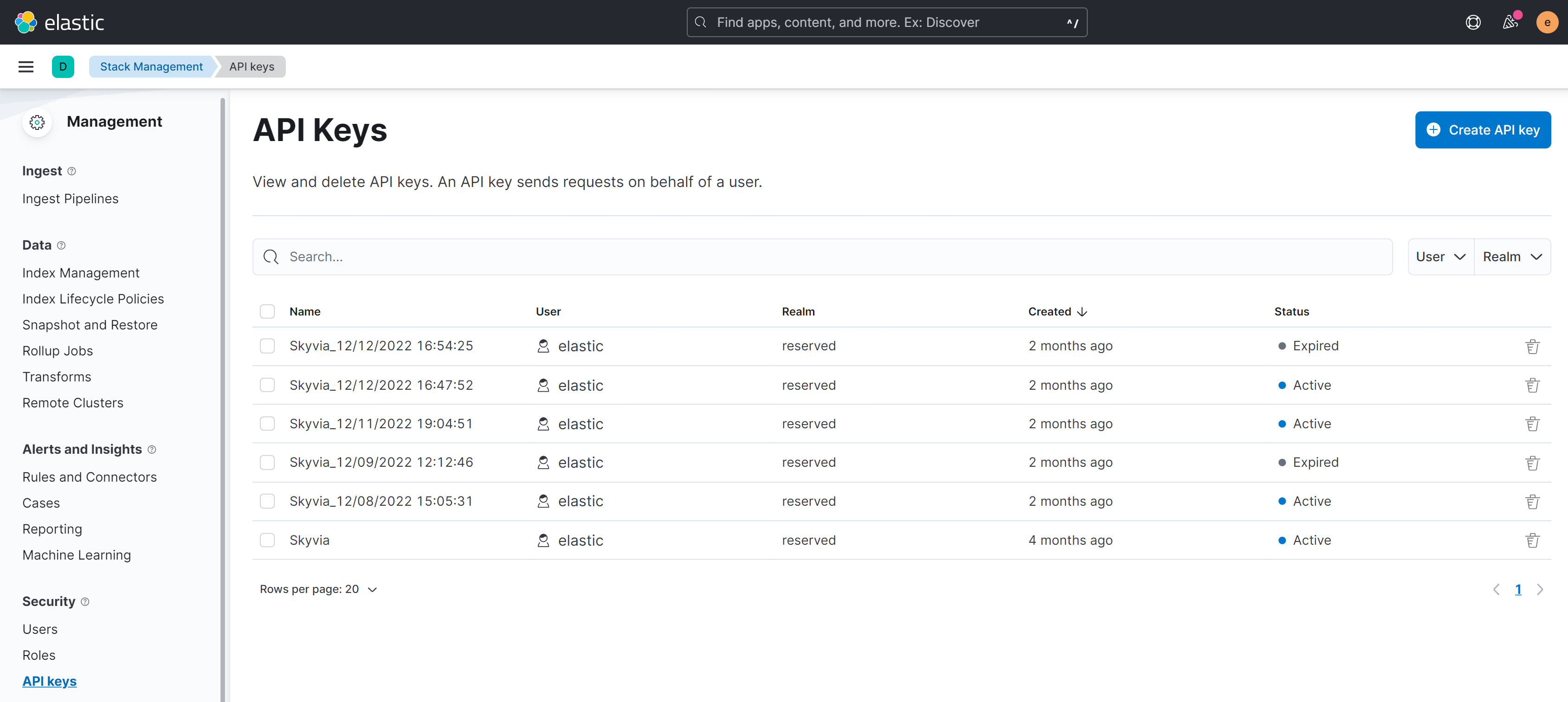The width and height of the screenshot is (1568, 702).
Task: Open Remote Clusters in sidebar
Action: [x=73, y=403]
